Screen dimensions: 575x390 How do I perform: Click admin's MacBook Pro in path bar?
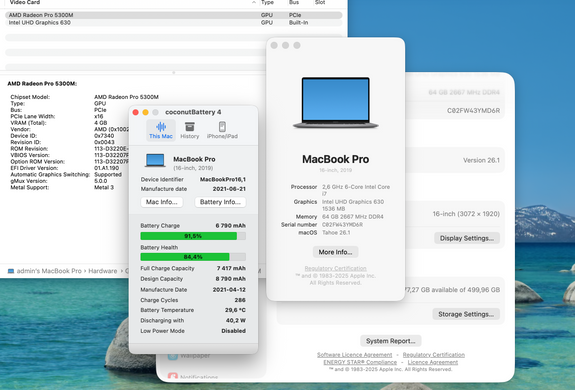(49, 271)
